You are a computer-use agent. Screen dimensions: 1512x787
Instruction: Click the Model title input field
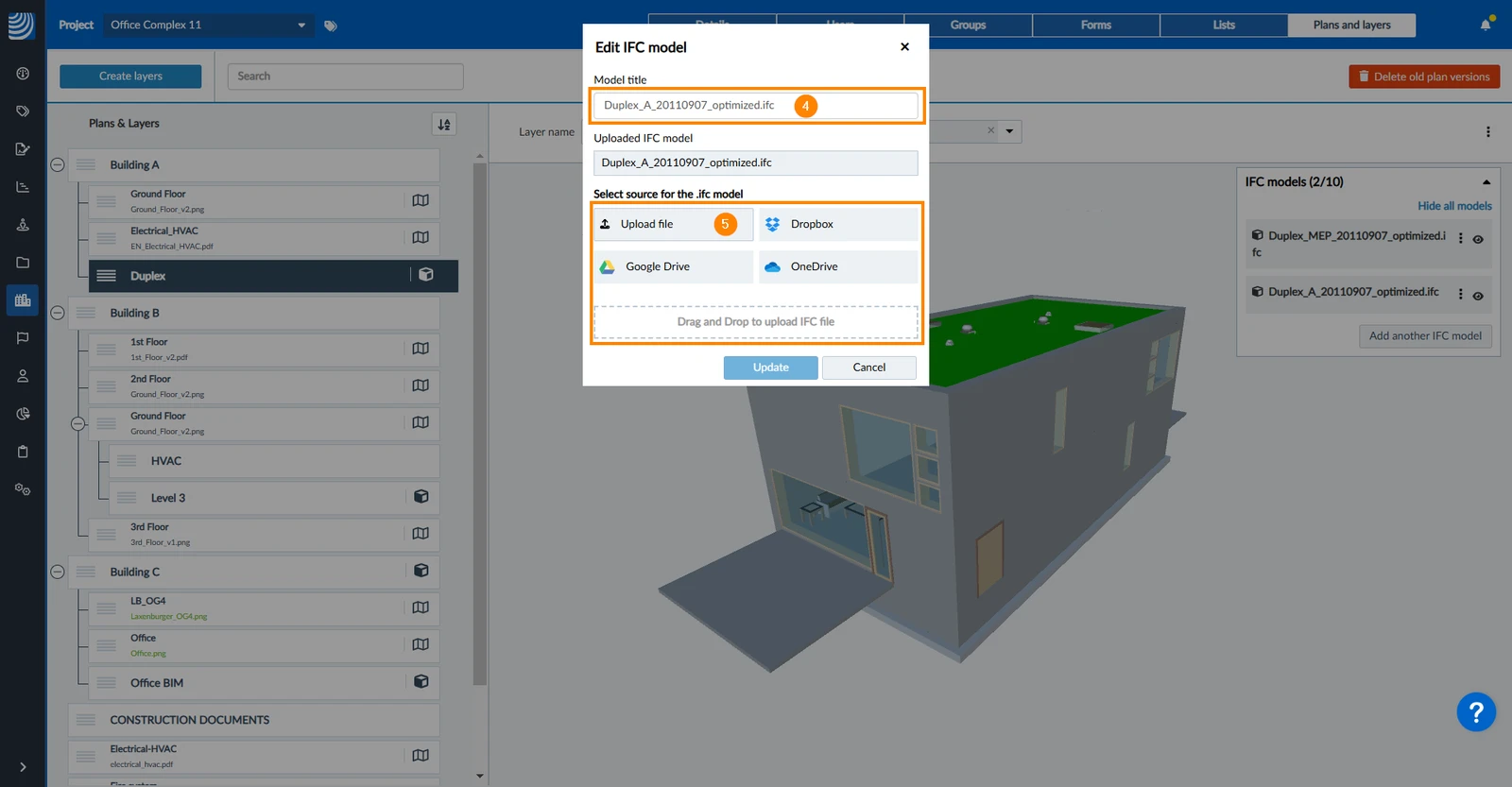click(x=756, y=105)
